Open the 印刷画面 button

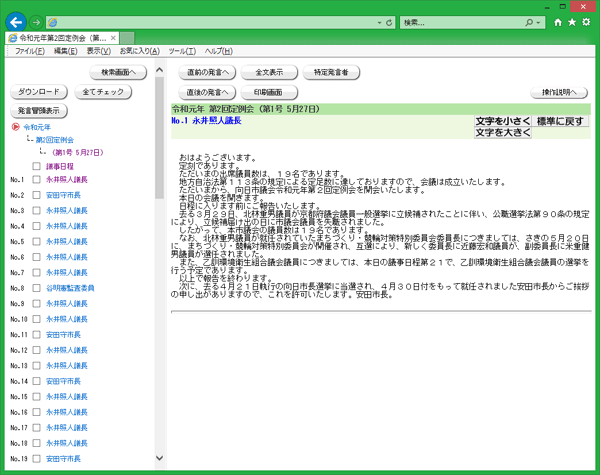[x=269, y=92]
